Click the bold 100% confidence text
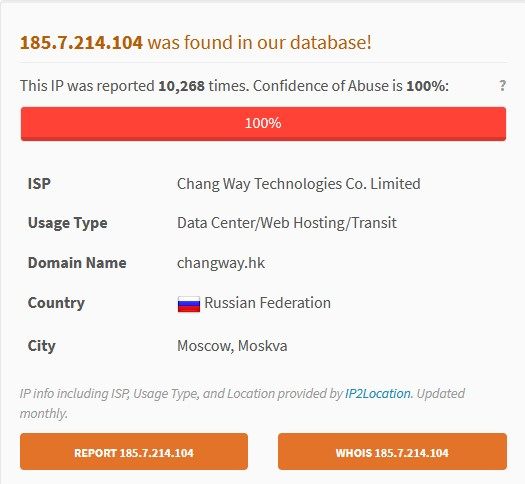This screenshot has height=484, width=525. click(x=426, y=86)
